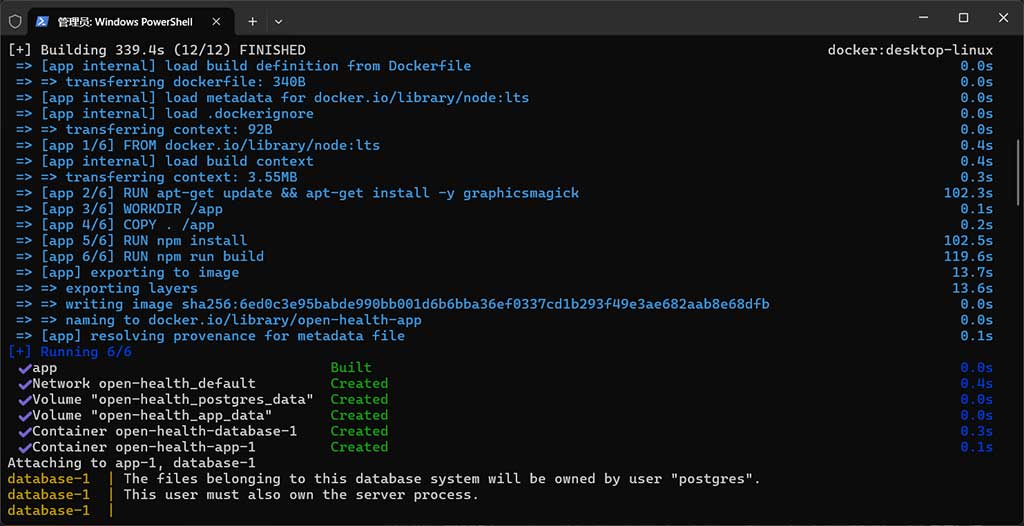Click the PowerShell icon on the tab
The image size is (1024, 526).
(42, 22)
